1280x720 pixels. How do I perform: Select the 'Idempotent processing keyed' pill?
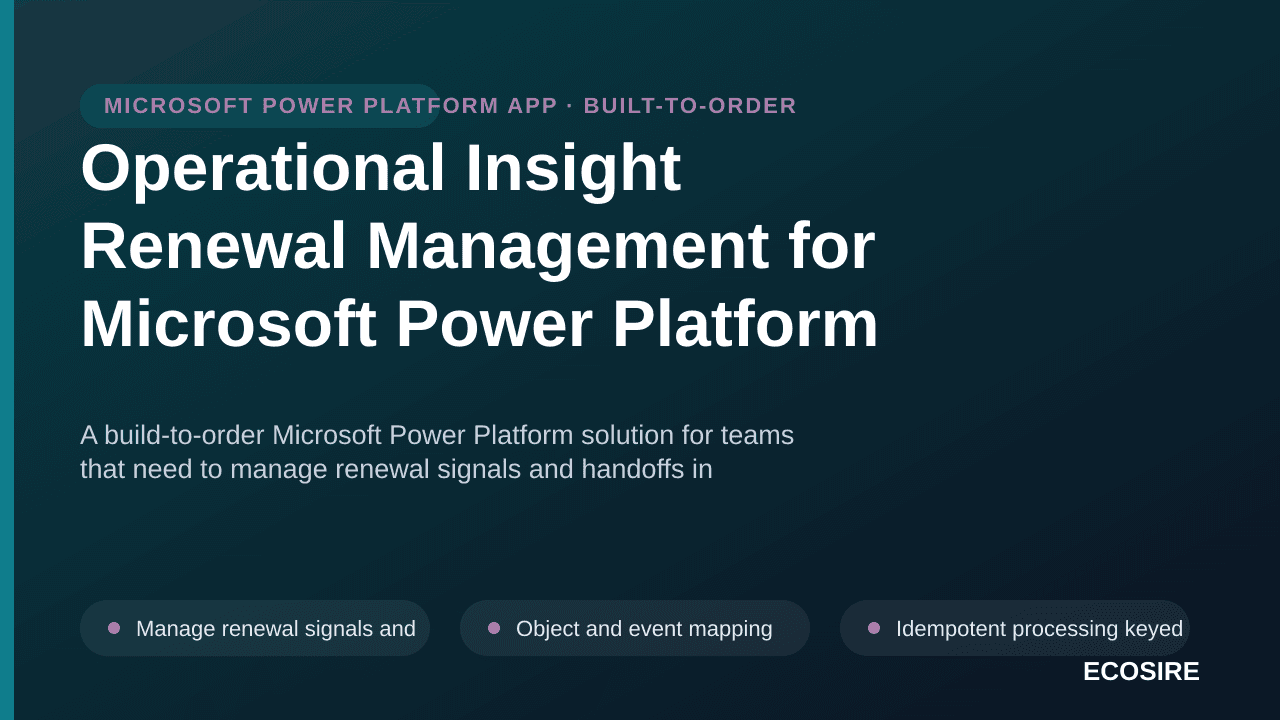pos(1015,628)
